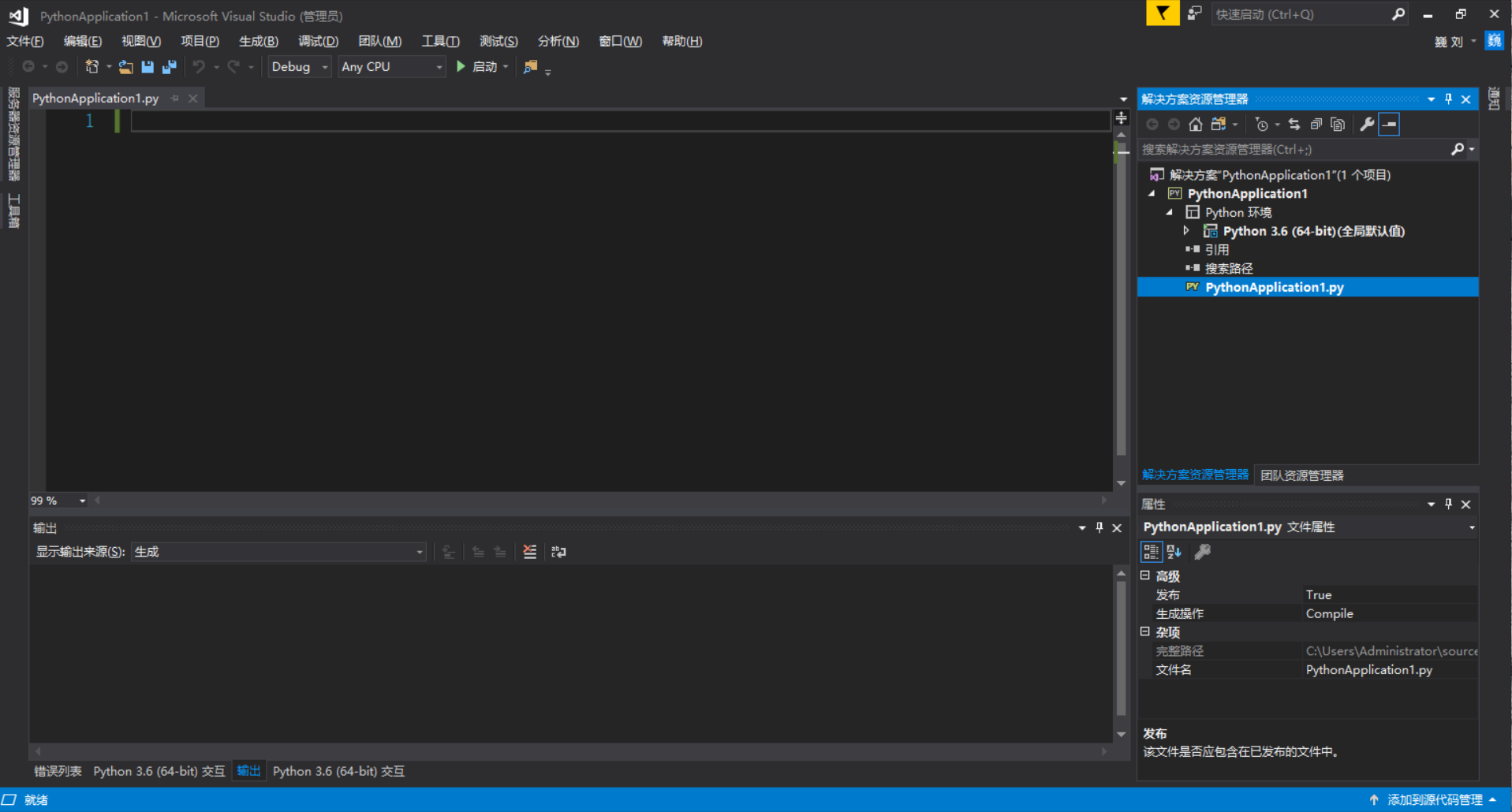This screenshot has width=1512, height=812.
Task: Toggle auto-hide pin on Solution Explorer
Action: click(1448, 99)
